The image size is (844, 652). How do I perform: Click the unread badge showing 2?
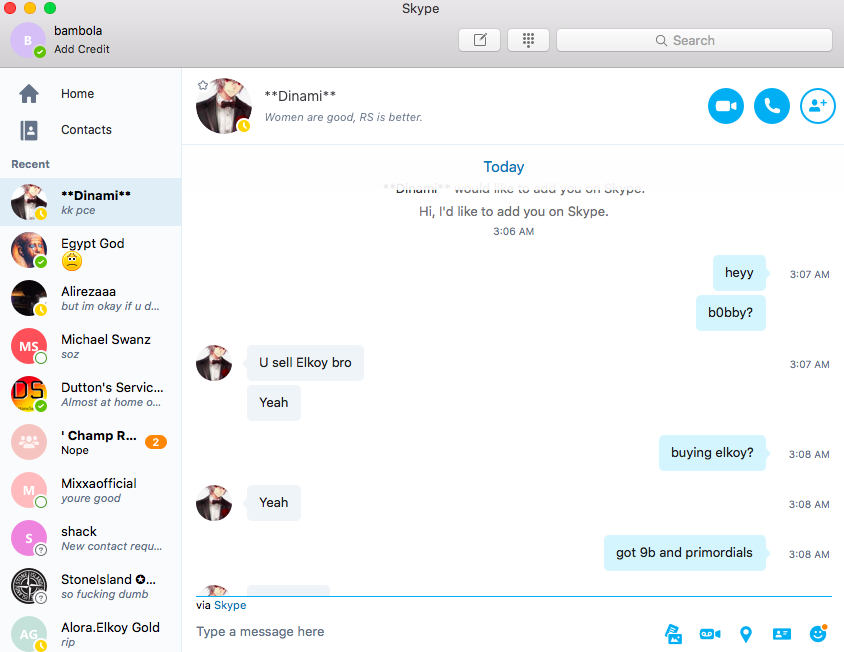point(156,442)
